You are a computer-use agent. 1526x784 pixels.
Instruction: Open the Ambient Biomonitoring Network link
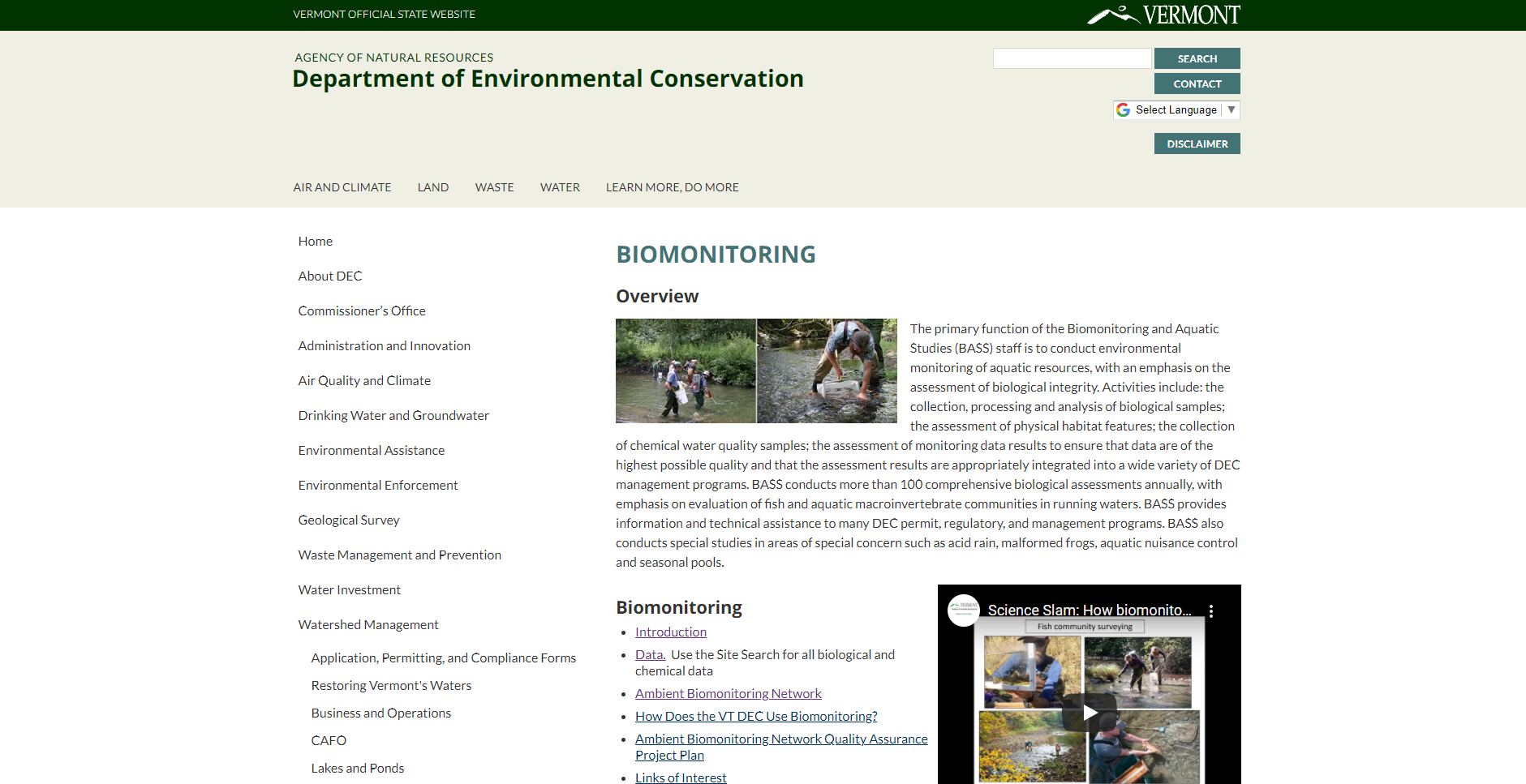coord(728,694)
